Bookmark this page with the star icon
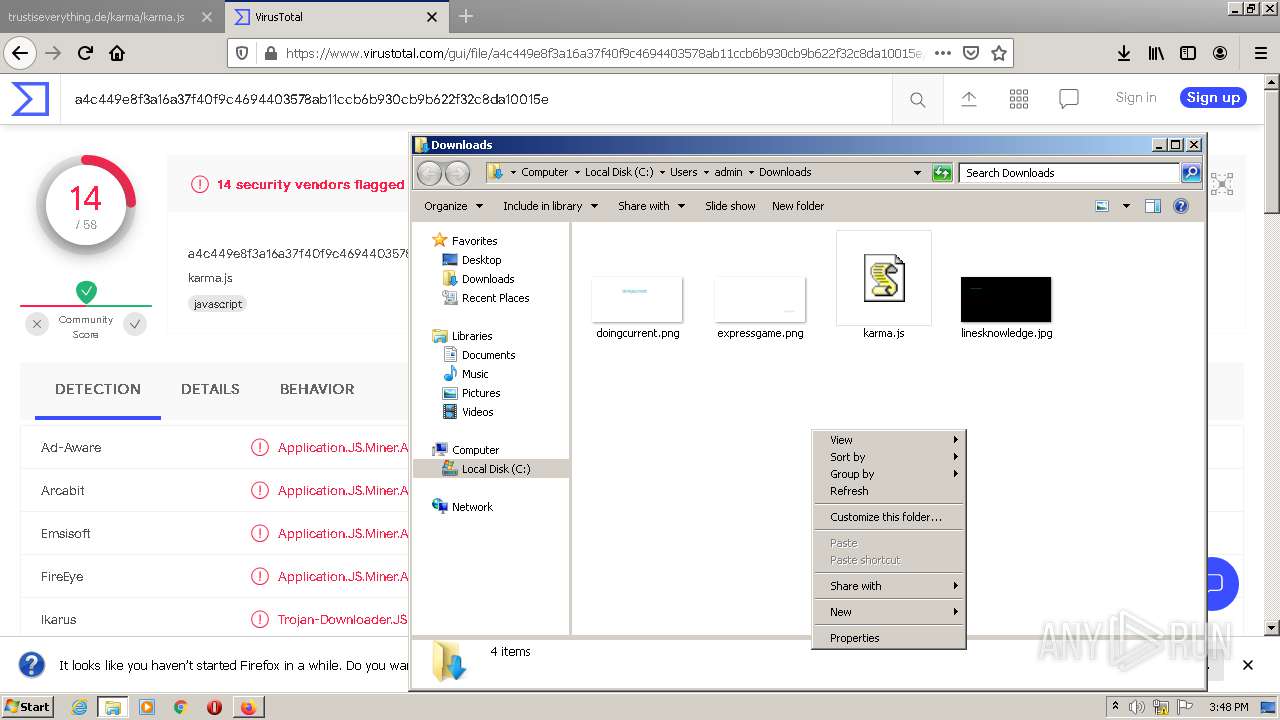 [998, 53]
